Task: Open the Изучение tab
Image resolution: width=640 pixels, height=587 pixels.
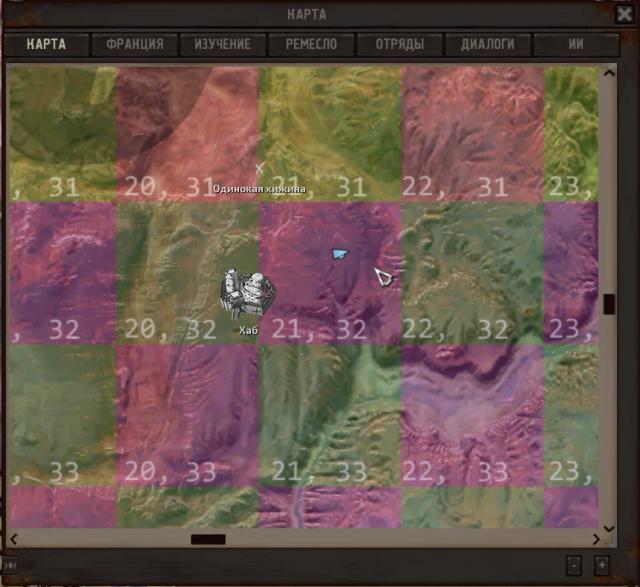Action: pos(222,45)
